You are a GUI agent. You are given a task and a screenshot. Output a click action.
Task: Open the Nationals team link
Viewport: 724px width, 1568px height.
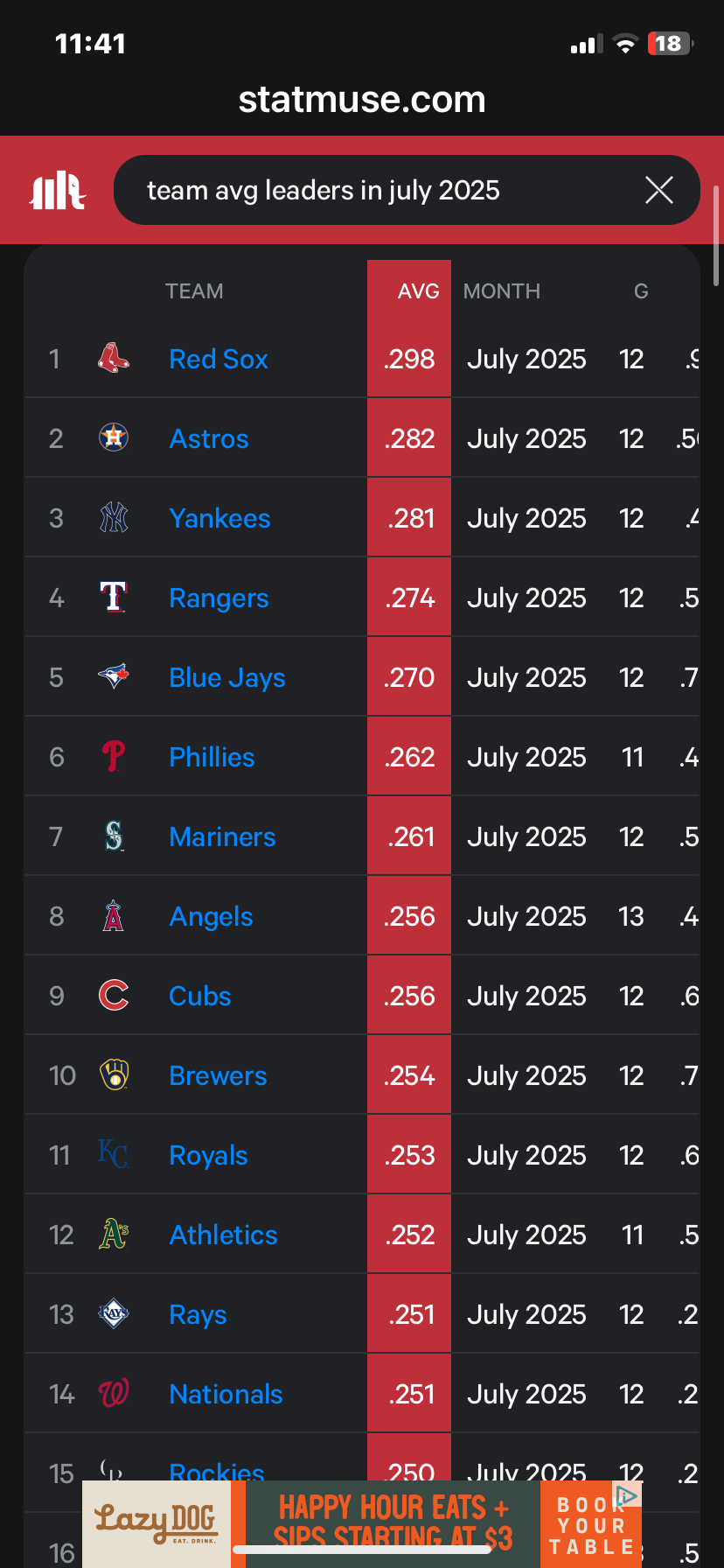(x=226, y=1394)
